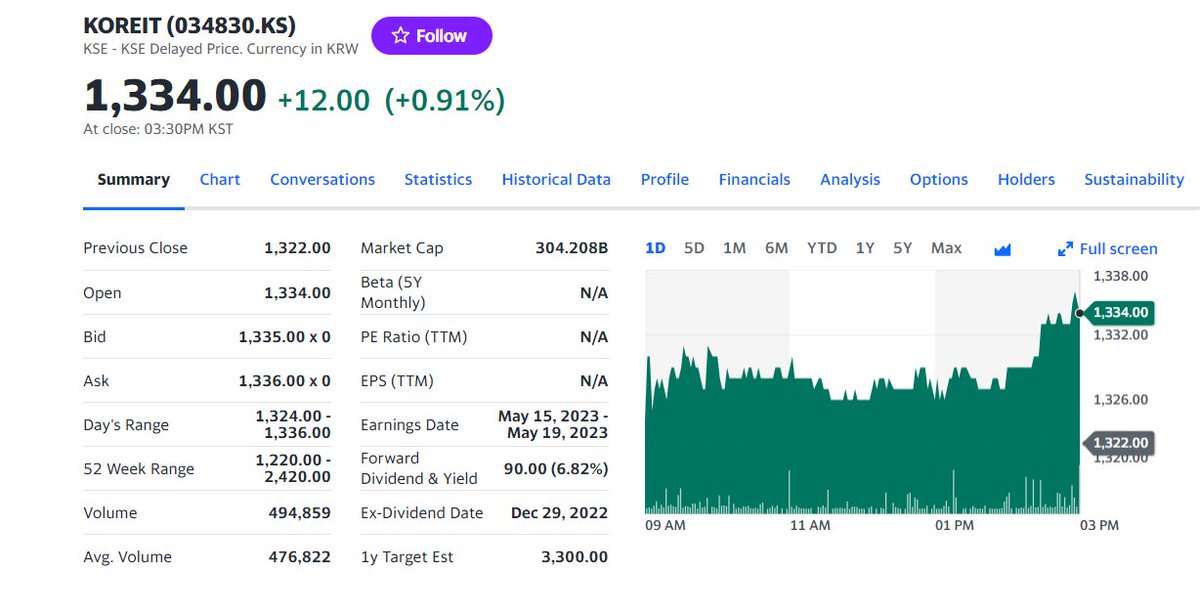Select the 5Y chart range
The height and width of the screenshot is (616, 1200).
point(902,248)
